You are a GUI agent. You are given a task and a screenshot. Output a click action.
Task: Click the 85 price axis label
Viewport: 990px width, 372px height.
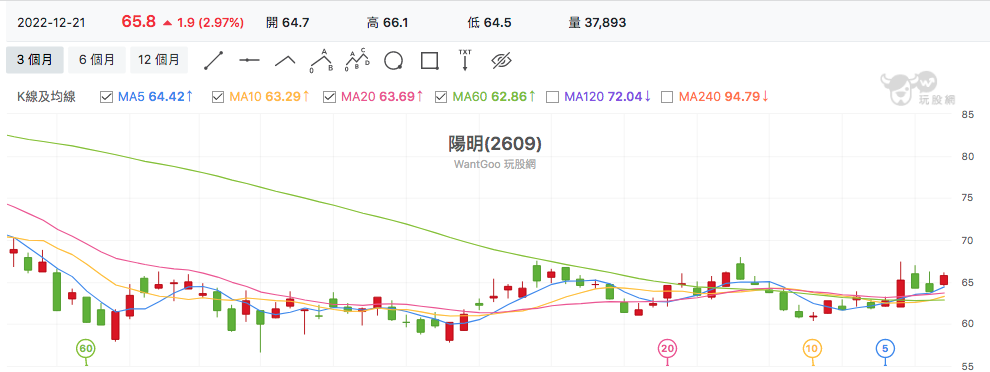click(x=967, y=115)
